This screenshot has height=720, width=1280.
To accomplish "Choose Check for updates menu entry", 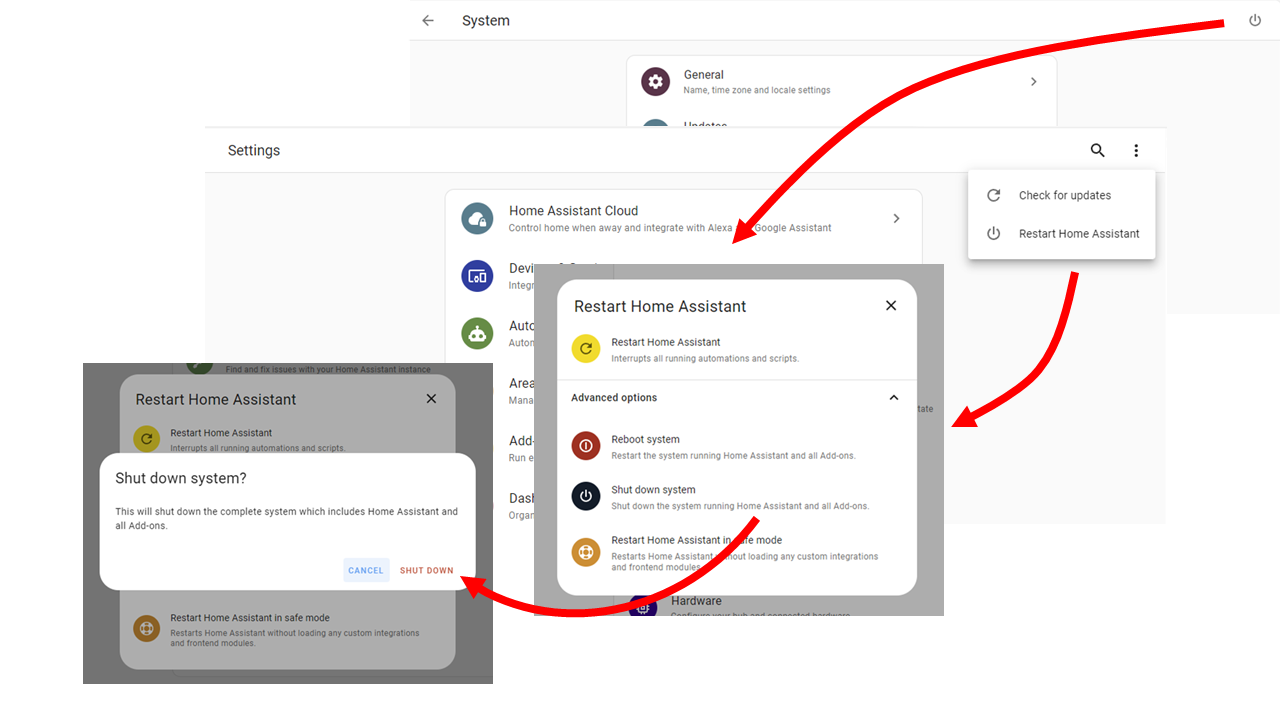I will point(1061,195).
